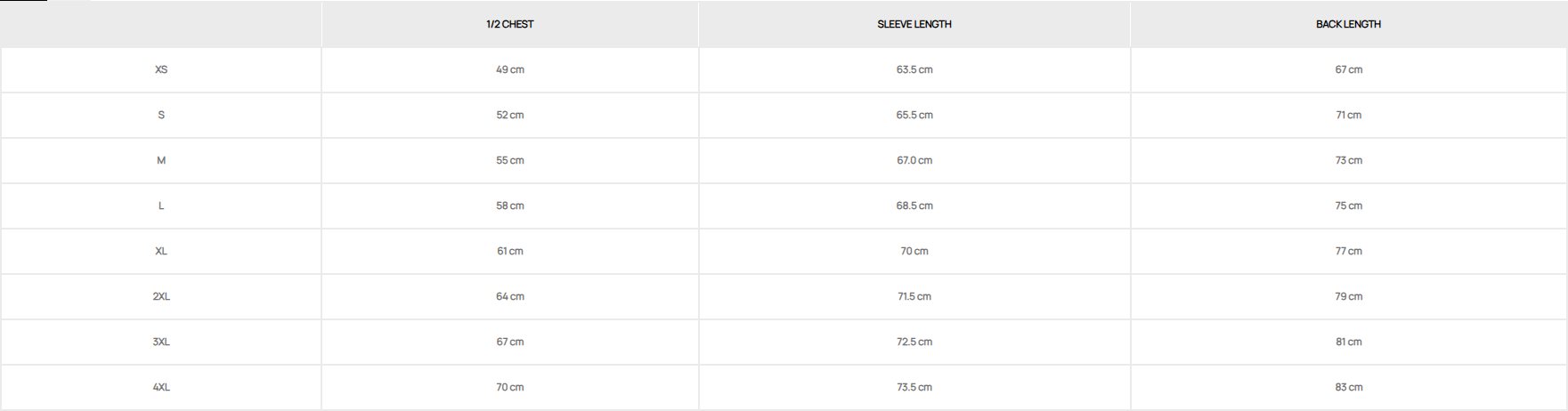Click the 71 cm back length cell
1568x411 pixels.
pyautogui.click(x=1348, y=115)
